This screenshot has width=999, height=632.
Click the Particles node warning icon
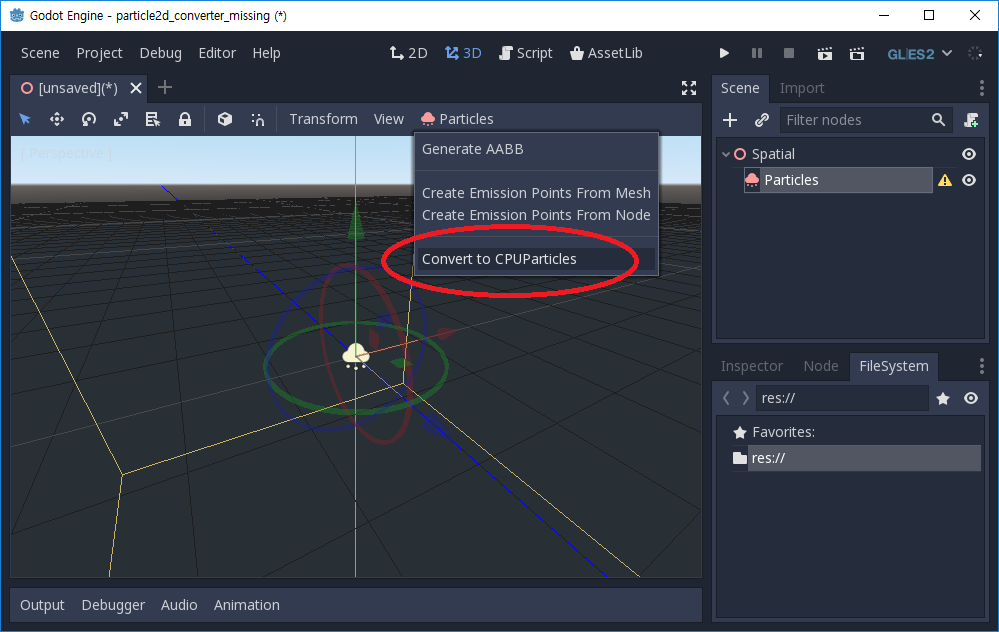pos(944,180)
